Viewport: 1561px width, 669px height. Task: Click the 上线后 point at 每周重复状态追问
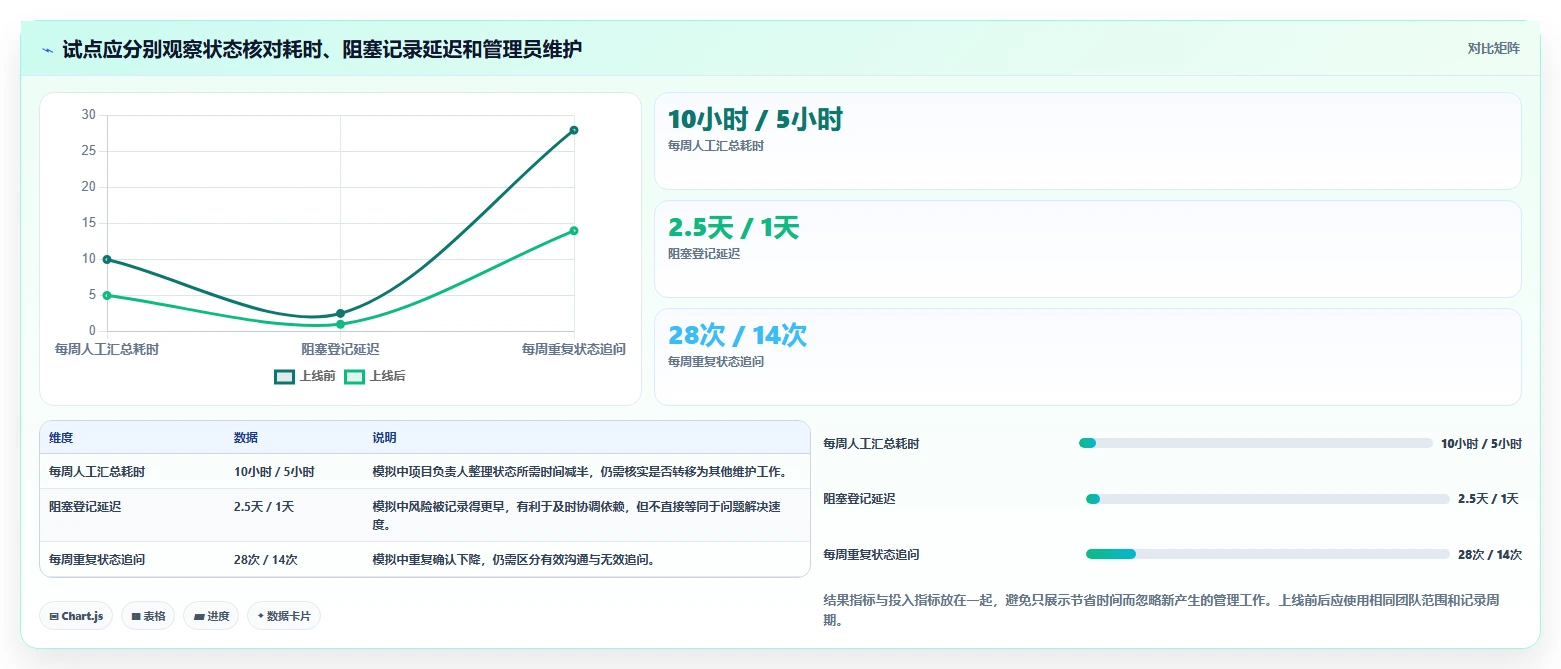[574, 231]
